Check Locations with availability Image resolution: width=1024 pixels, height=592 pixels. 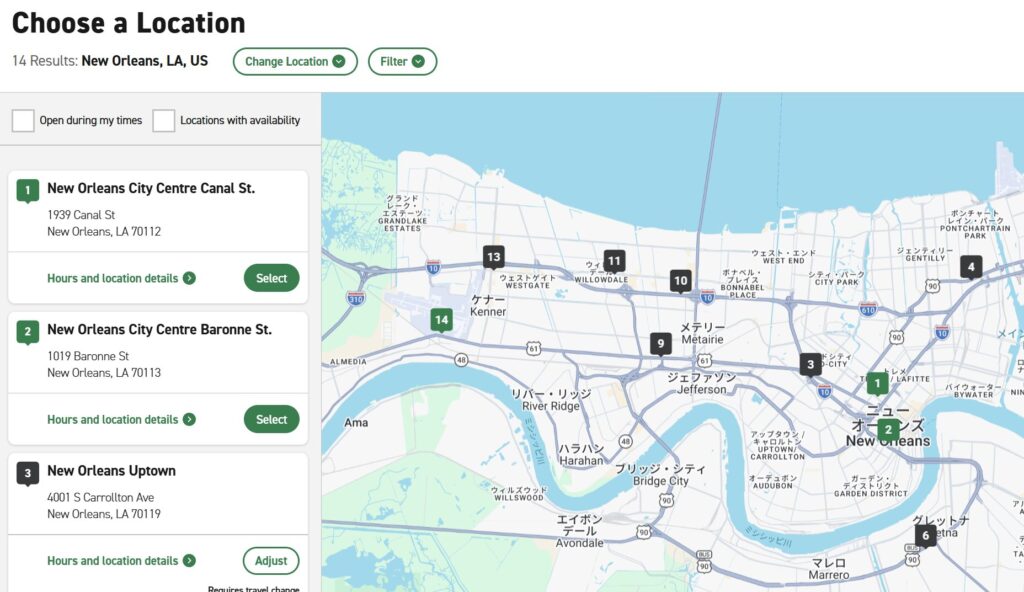point(164,120)
